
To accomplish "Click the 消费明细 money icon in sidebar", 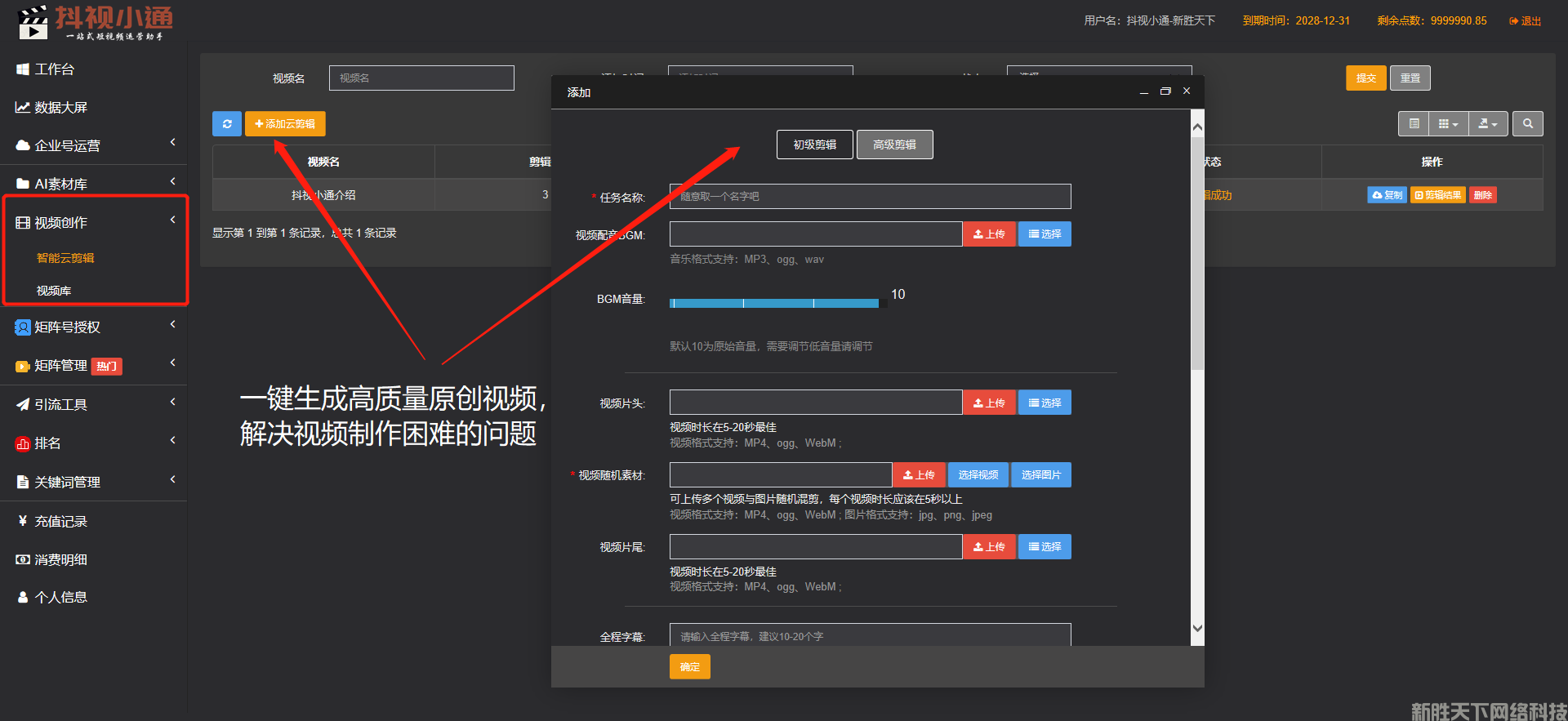I will [x=23, y=560].
